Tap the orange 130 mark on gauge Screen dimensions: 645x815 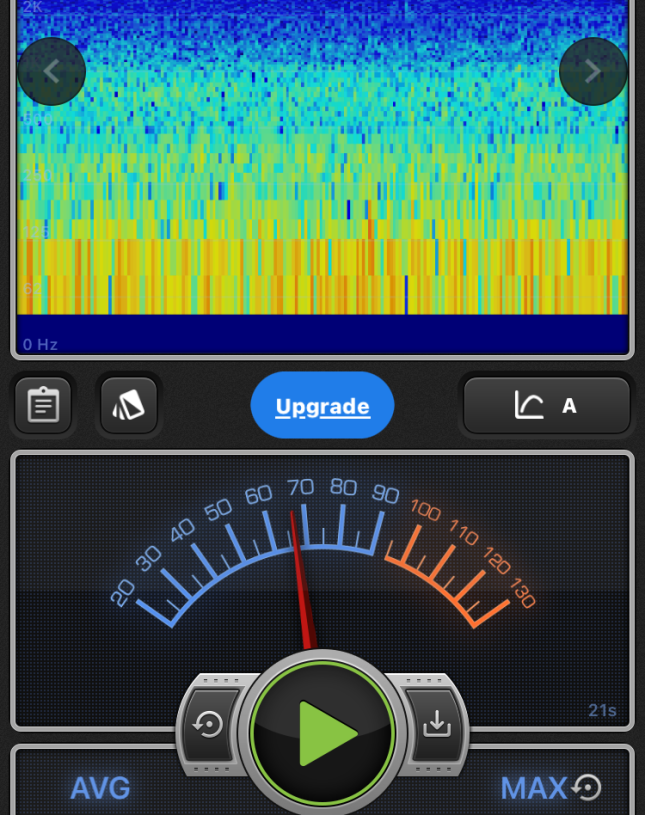coord(522,594)
